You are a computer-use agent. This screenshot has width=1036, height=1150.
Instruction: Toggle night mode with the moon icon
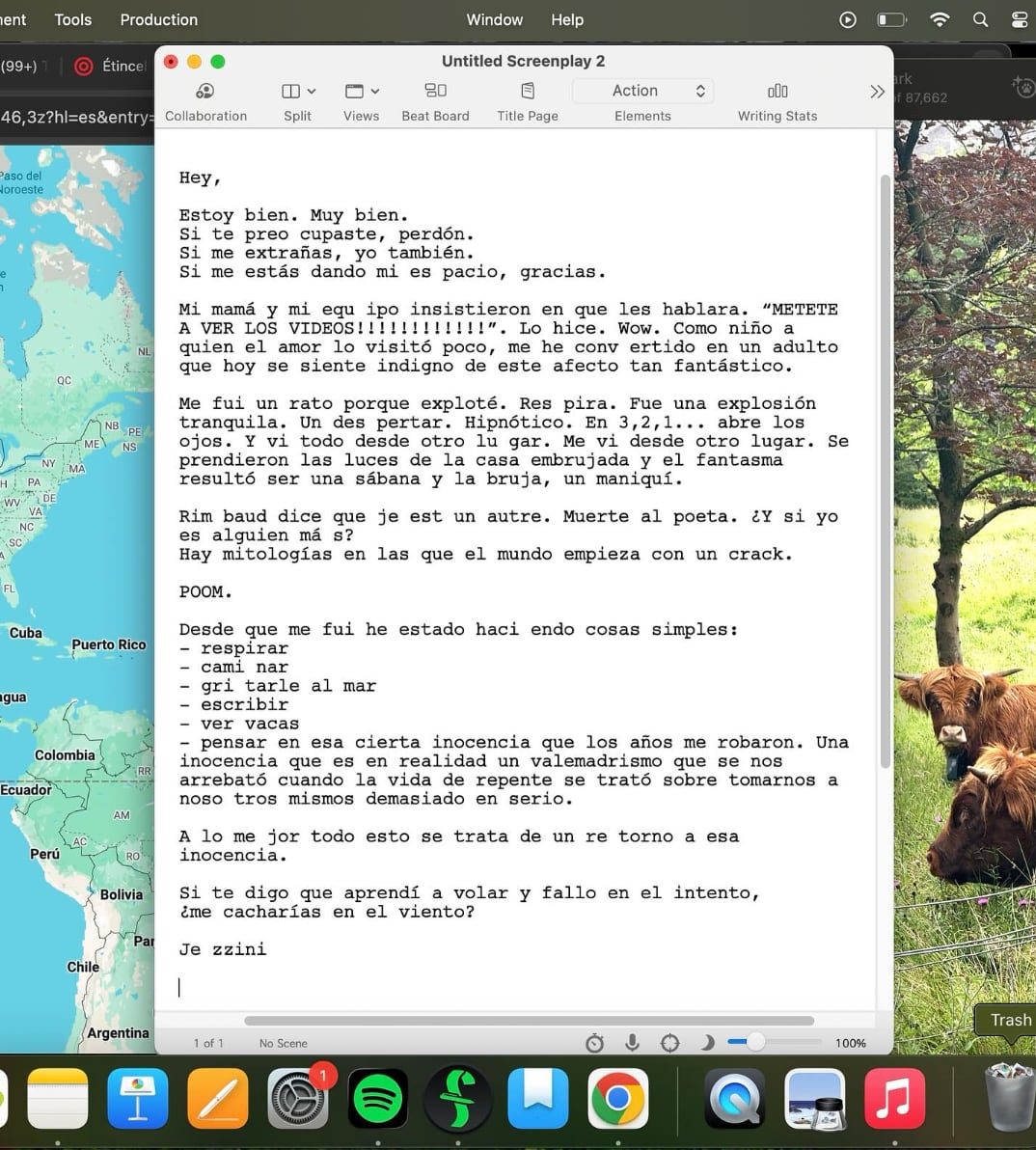click(x=707, y=1043)
